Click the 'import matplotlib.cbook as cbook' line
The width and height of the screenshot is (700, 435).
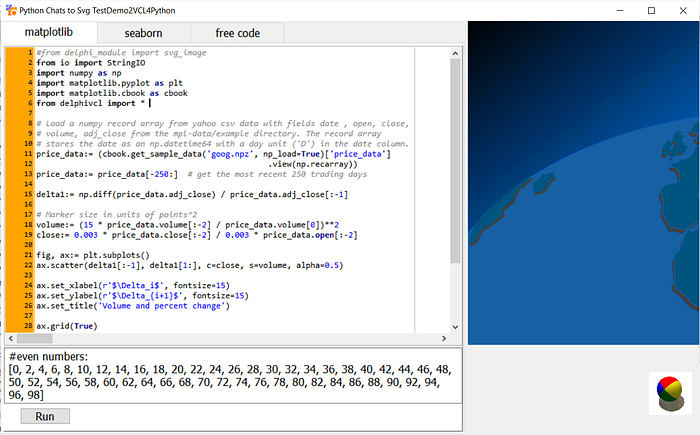coord(112,93)
